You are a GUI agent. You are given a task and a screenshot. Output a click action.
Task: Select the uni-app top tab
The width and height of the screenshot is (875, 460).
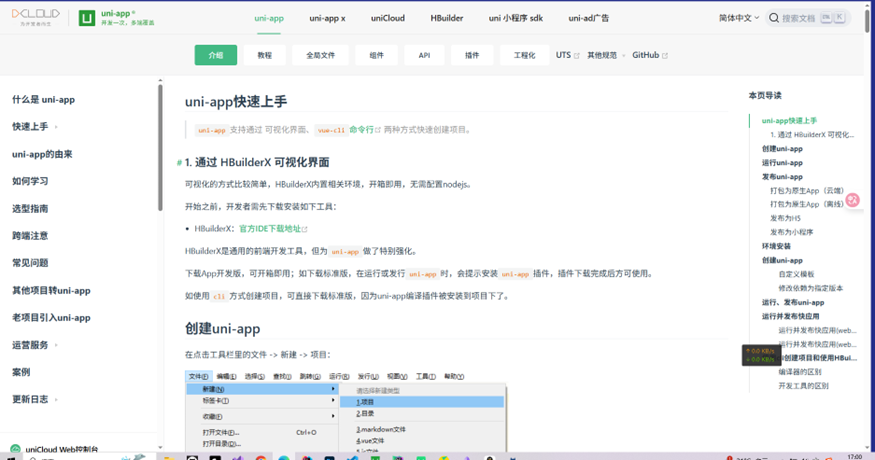click(x=269, y=18)
